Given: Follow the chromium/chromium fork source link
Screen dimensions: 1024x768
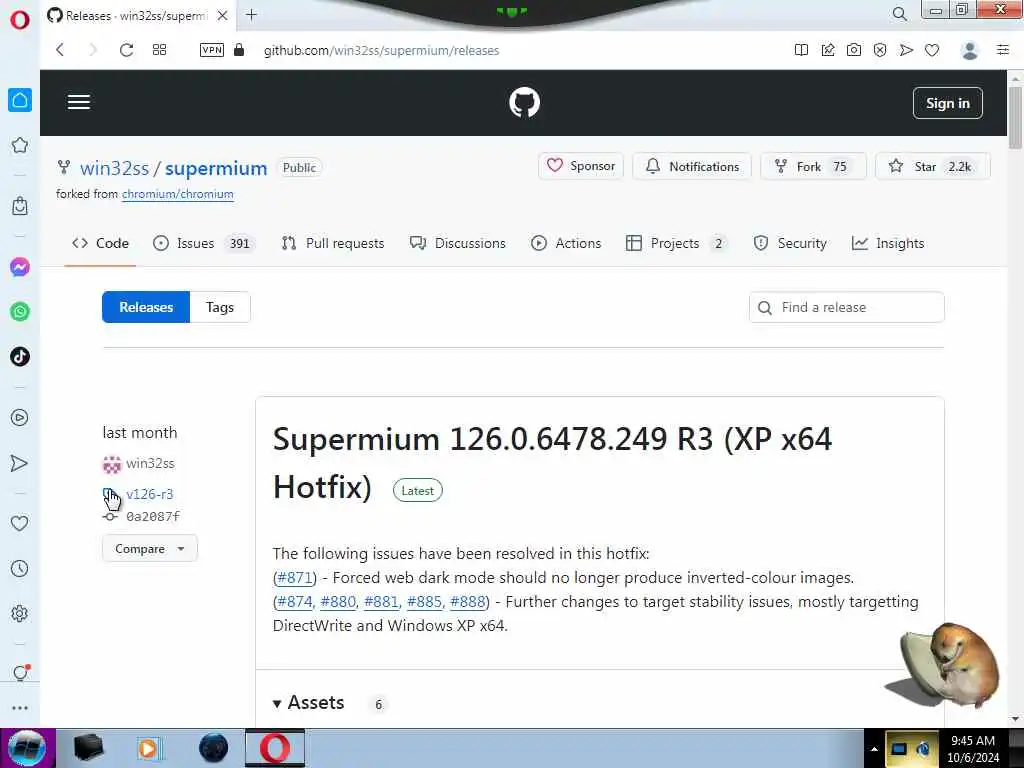Looking at the screenshot, I should pyautogui.click(x=178, y=194).
